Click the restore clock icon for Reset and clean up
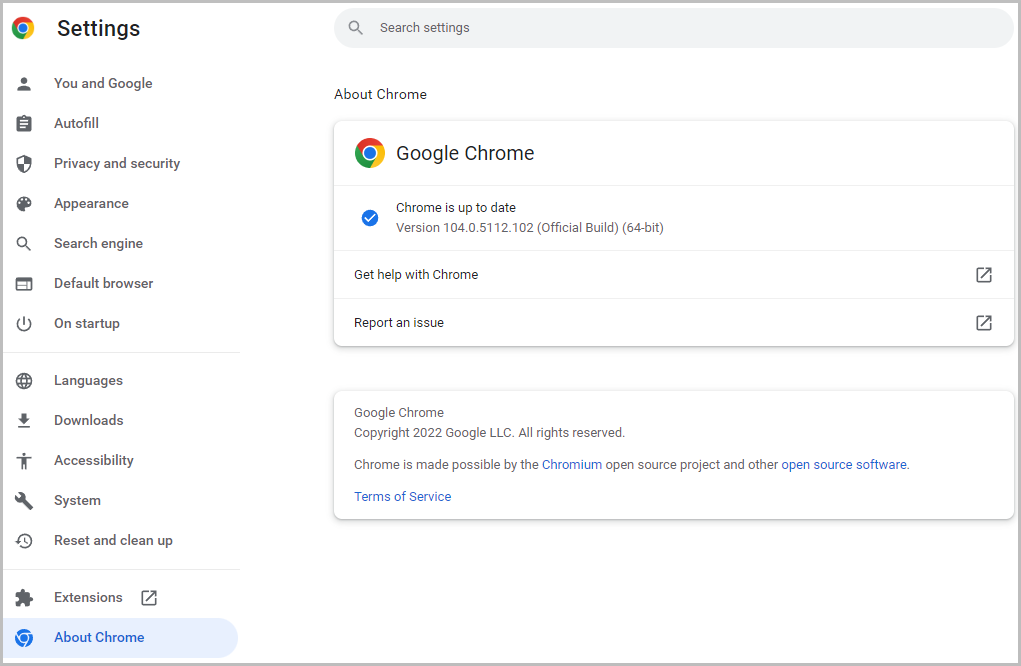The width and height of the screenshot is (1021, 666). 24,540
